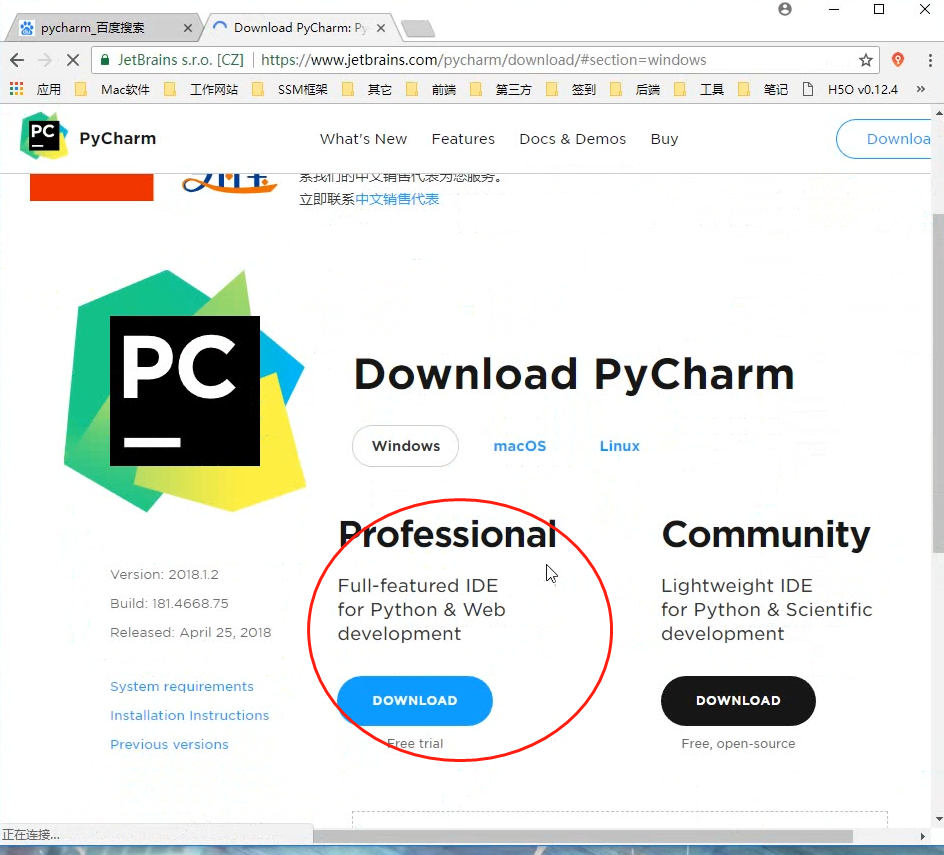Open the 第三方 bookmark folder

point(502,90)
